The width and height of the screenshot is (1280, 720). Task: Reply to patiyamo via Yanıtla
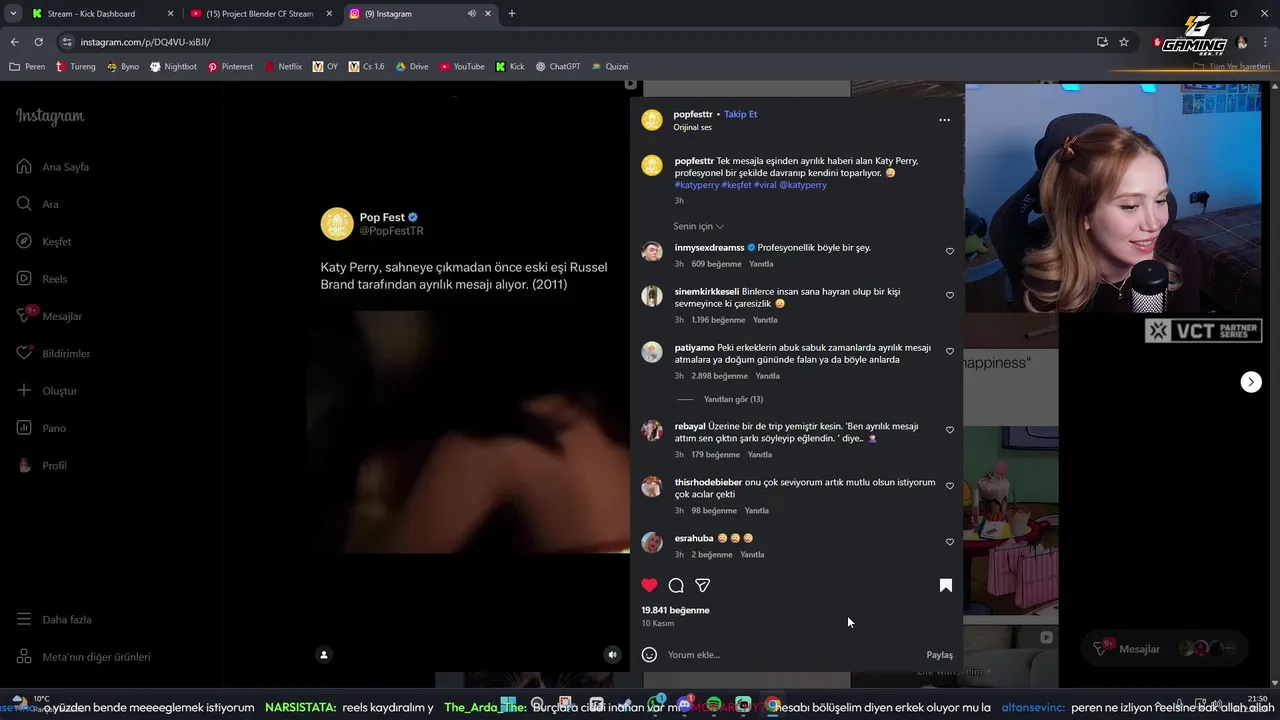pos(768,376)
